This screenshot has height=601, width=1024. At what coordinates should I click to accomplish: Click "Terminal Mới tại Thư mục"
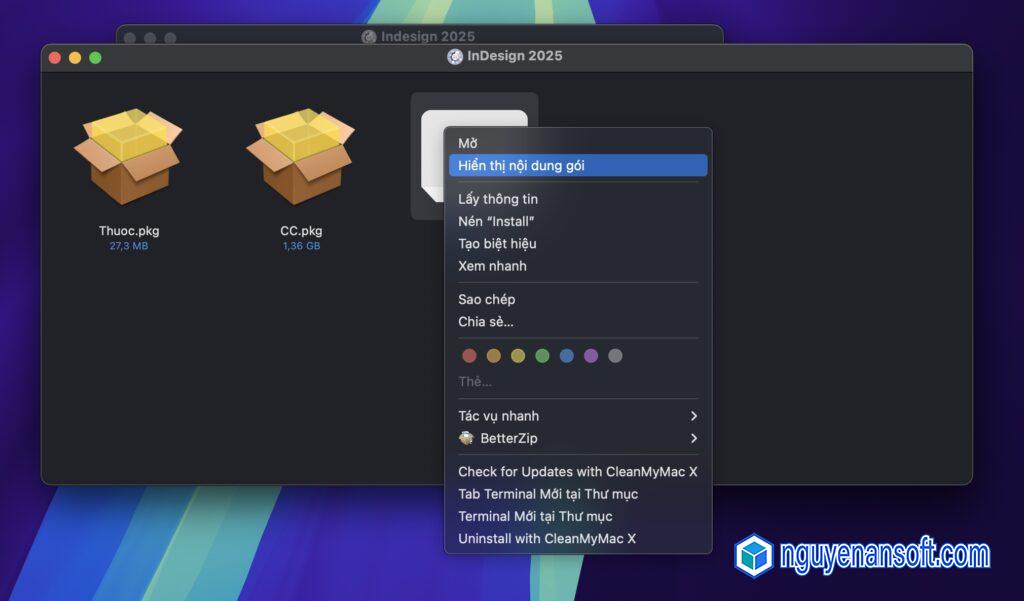pos(535,516)
